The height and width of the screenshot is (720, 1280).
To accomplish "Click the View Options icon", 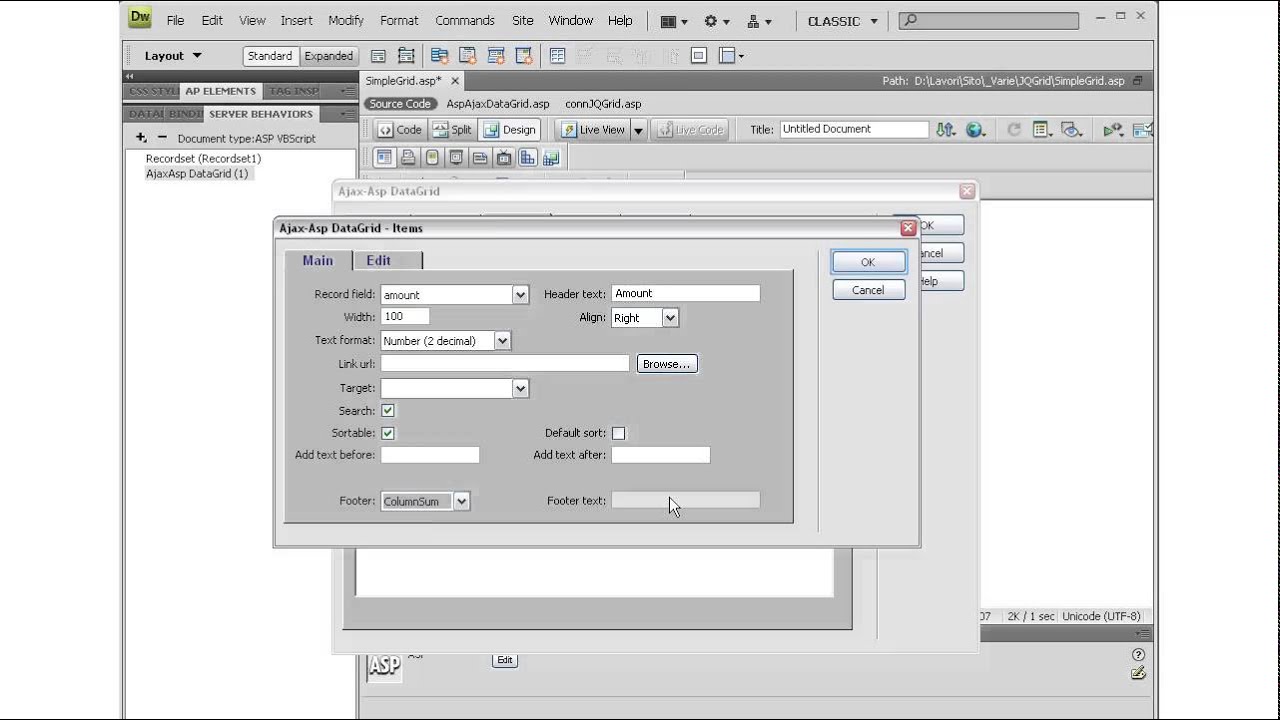I will coord(1043,129).
